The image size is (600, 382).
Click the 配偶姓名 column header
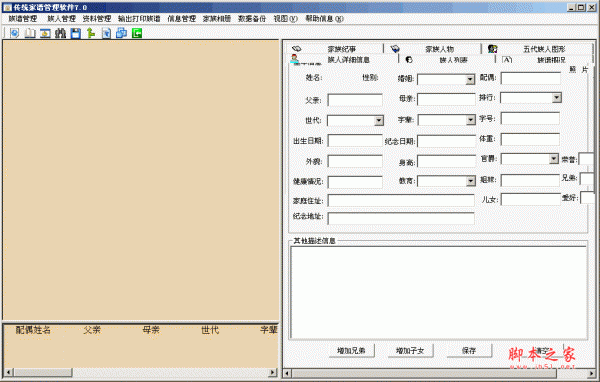(x=33, y=330)
